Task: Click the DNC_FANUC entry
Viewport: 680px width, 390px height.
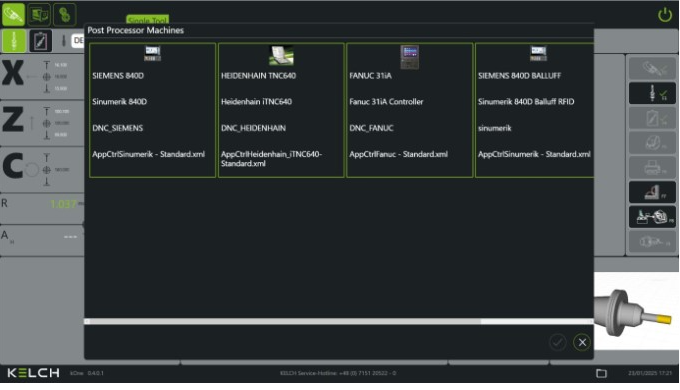Action: click(371, 128)
